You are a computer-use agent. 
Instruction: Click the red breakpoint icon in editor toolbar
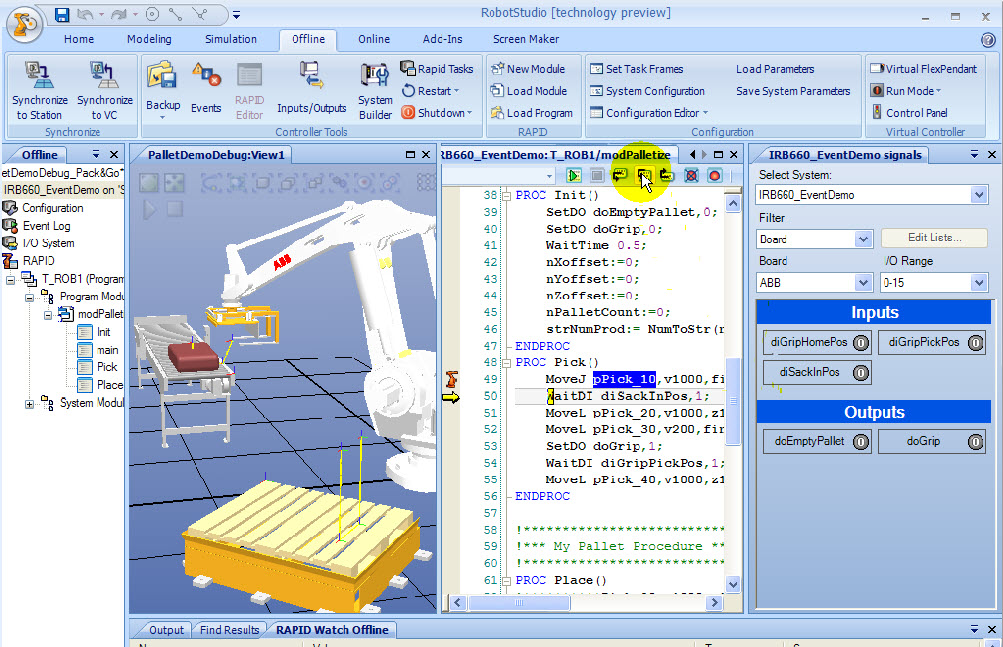pos(714,175)
